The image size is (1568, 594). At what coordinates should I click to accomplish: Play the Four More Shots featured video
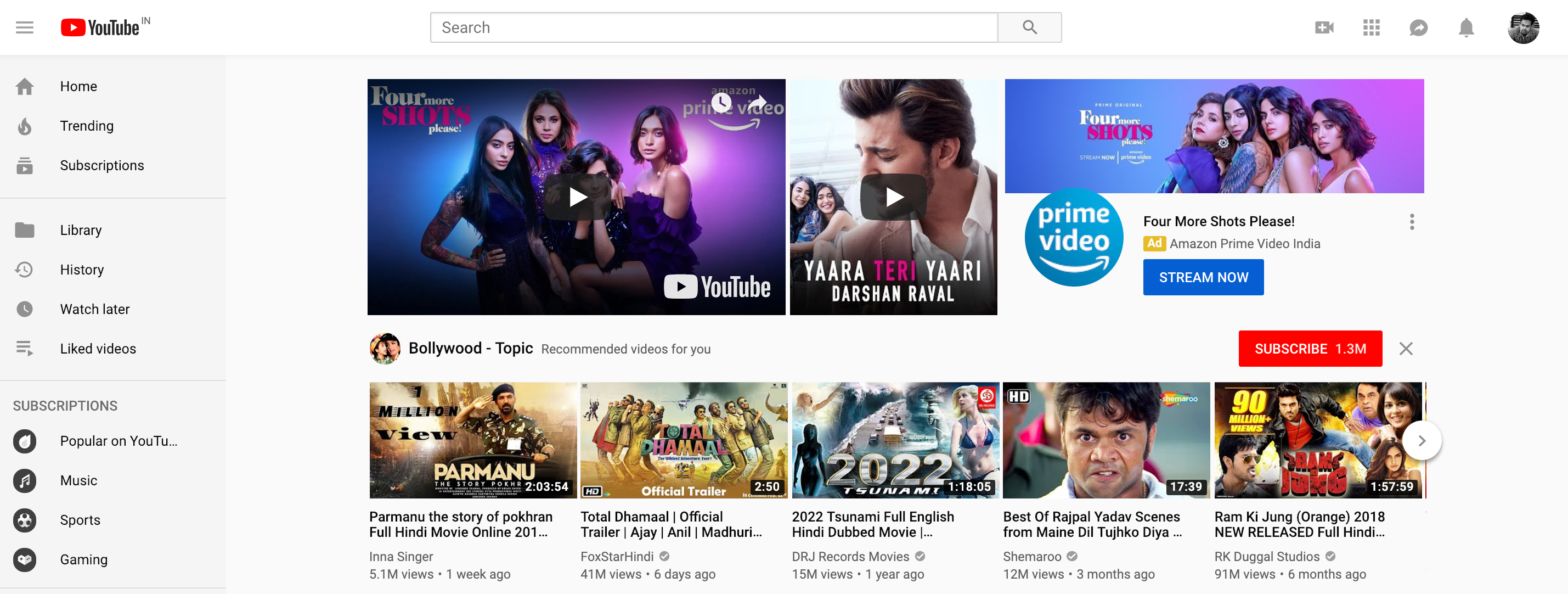577,197
